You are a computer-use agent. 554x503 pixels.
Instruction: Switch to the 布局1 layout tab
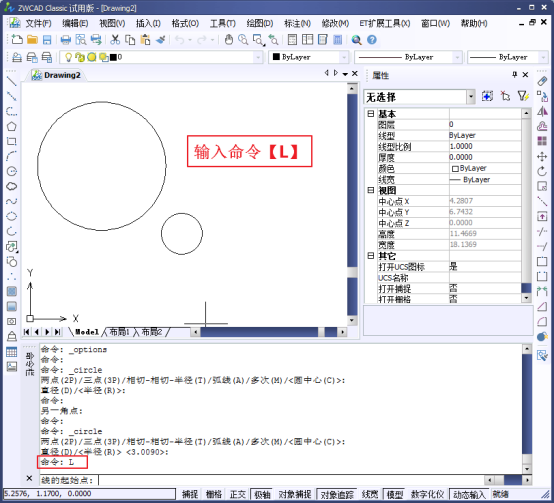click(119, 332)
